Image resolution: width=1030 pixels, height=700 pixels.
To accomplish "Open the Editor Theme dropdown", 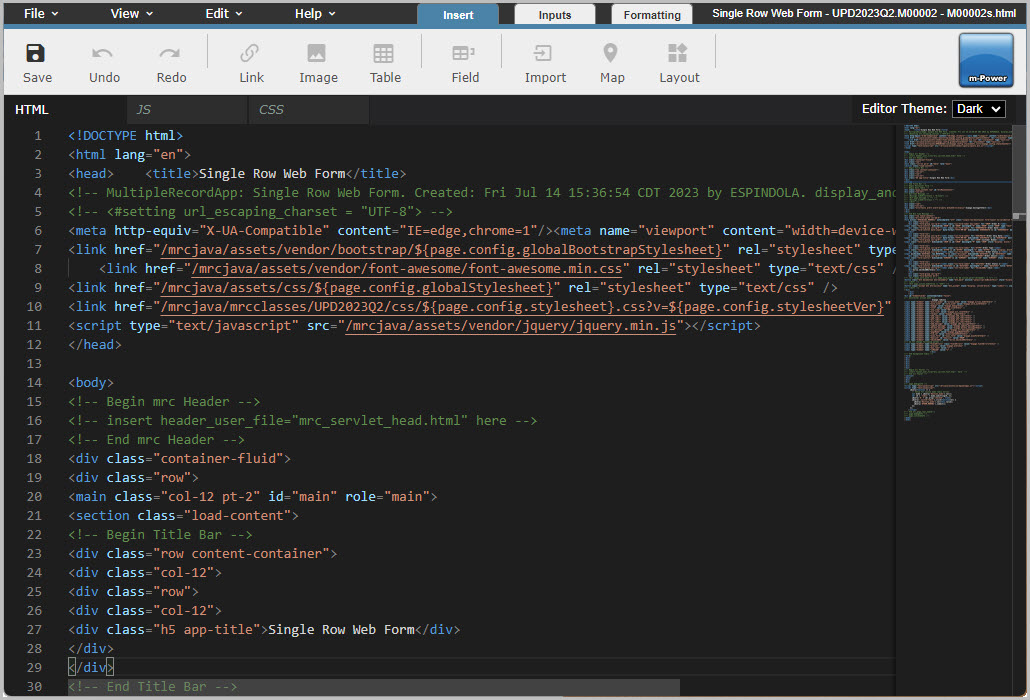I will 978,109.
